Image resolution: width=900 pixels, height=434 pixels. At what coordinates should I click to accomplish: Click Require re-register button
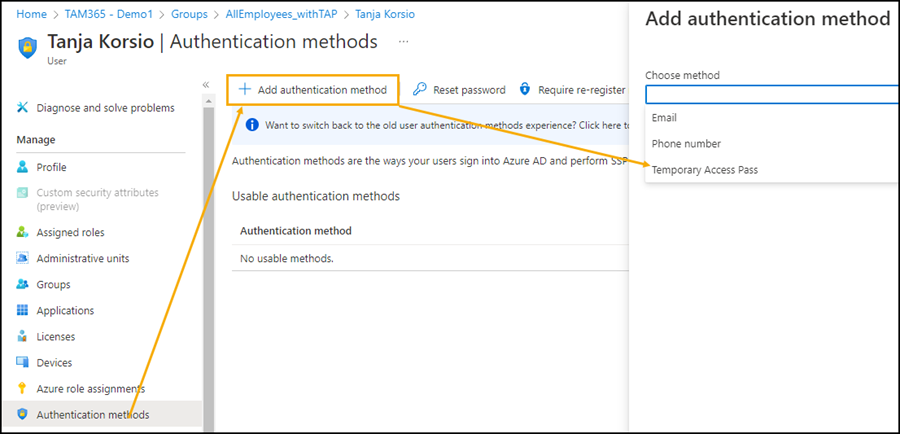point(572,90)
